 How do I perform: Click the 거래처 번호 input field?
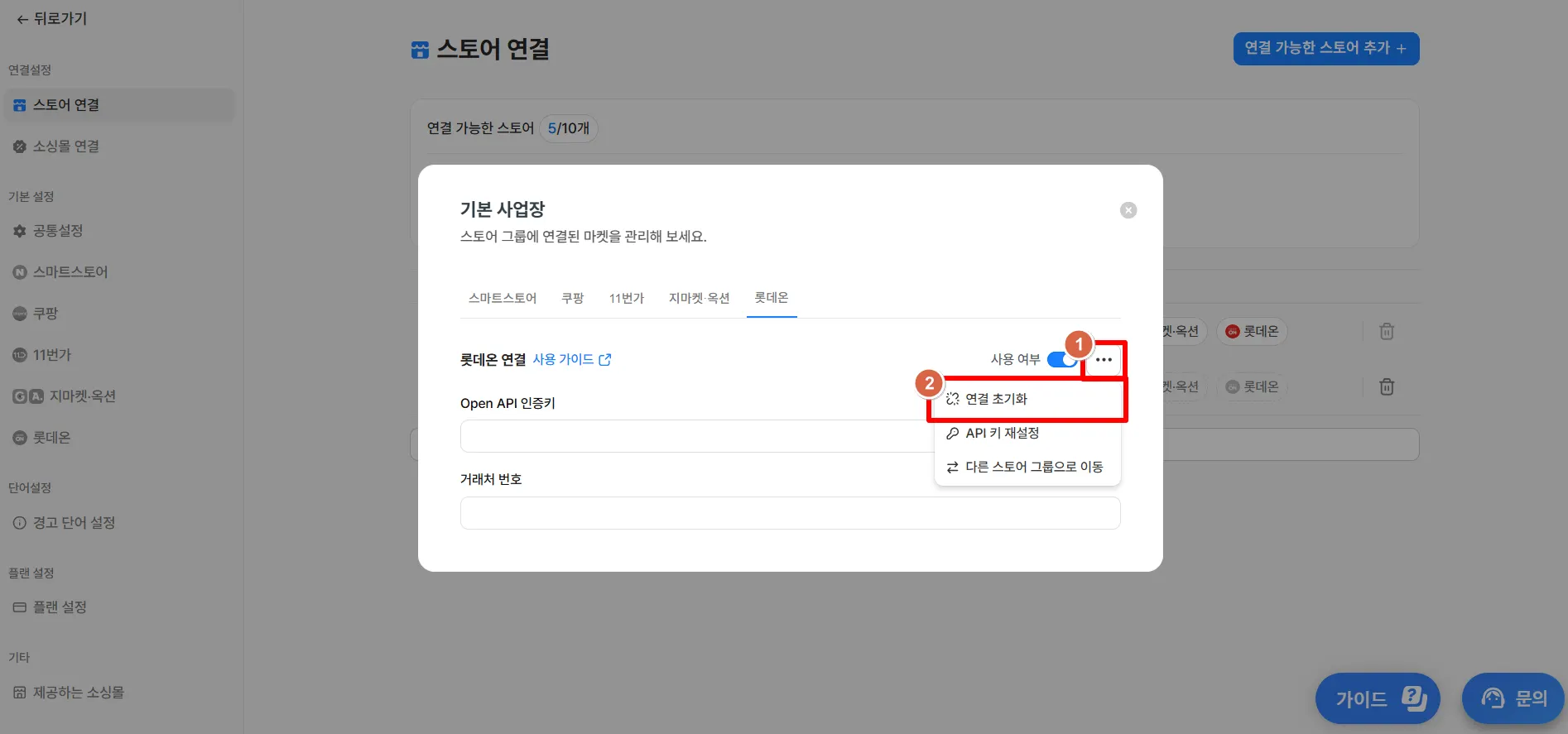click(791, 513)
